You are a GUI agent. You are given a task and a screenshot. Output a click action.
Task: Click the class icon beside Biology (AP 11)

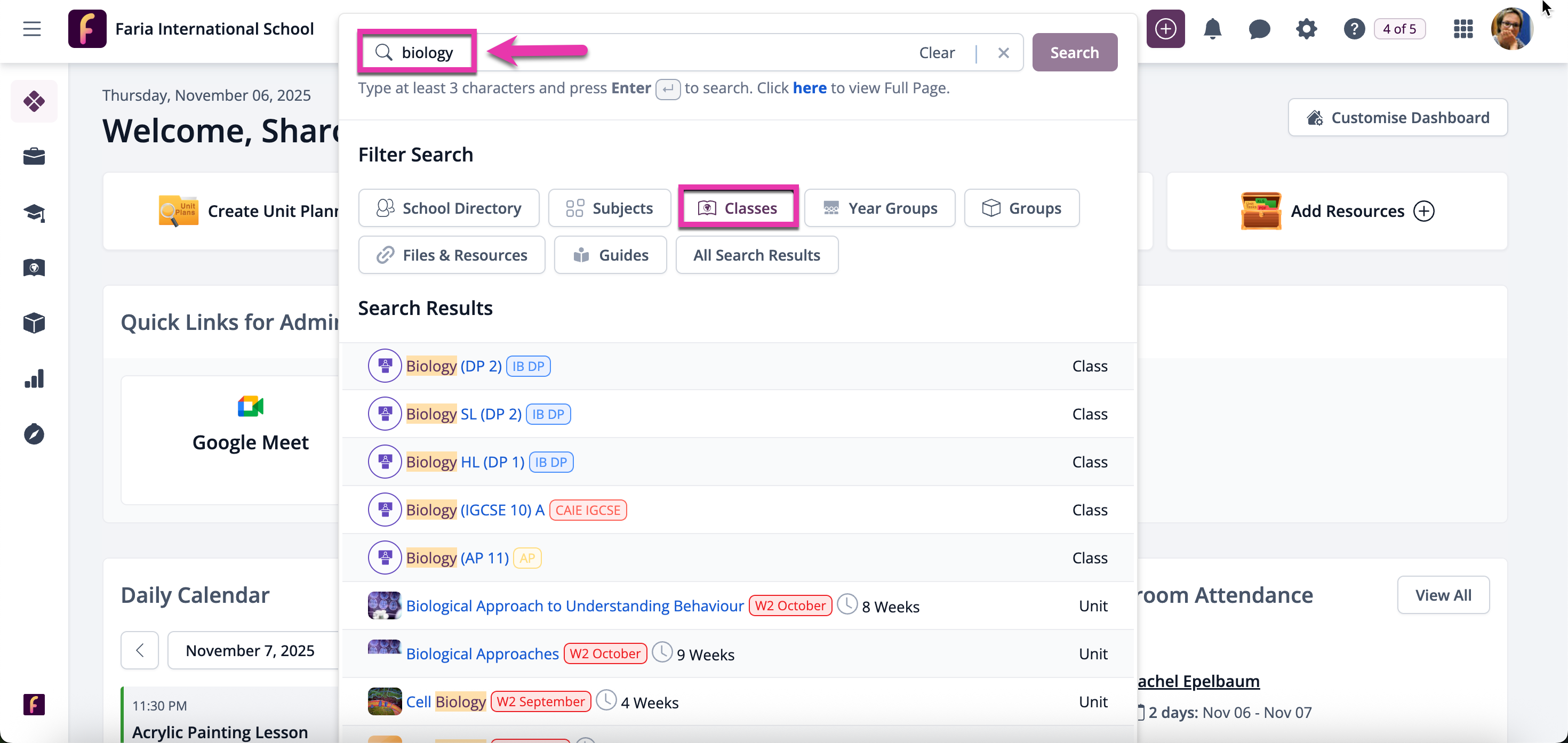[385, 559]
